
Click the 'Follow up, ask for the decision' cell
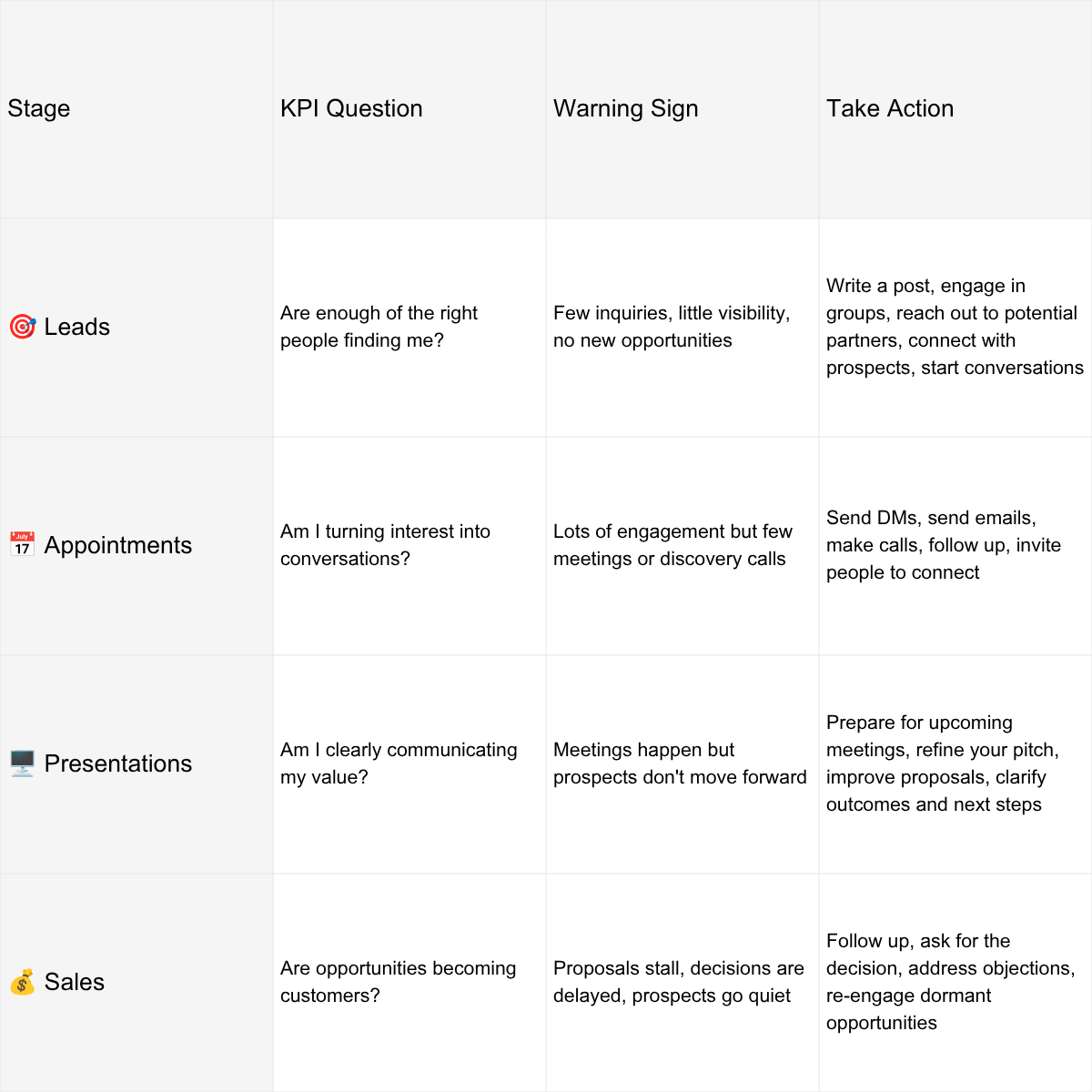(955, 983)
